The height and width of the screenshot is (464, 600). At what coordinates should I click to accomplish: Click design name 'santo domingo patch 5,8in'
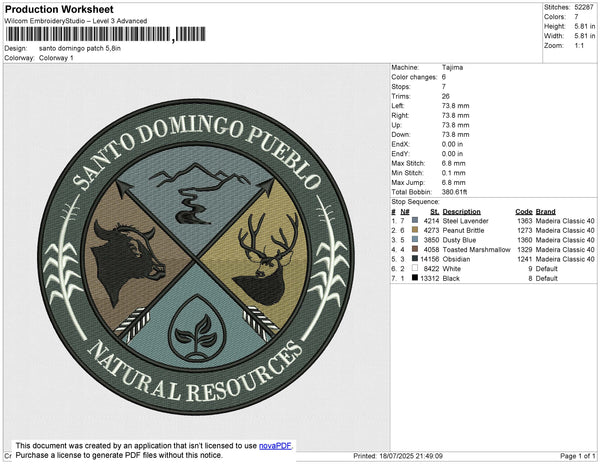click(x=80, y=49)
